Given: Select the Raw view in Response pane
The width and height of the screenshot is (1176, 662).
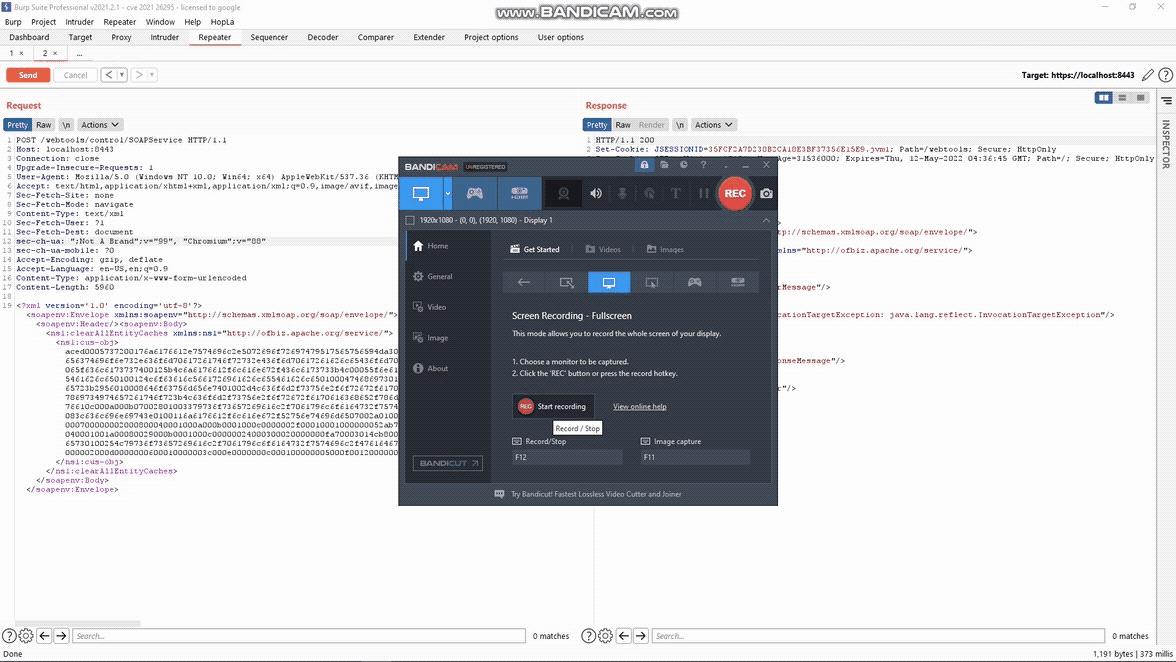Looking at the screenshot, I should pos(622,125).
